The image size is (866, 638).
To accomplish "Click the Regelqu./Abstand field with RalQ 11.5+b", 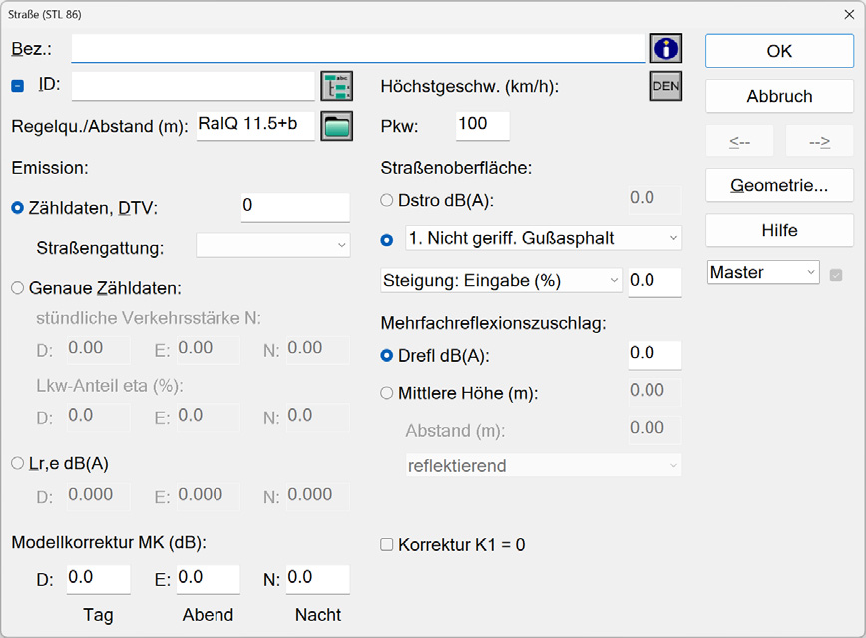I will (256, 126).
